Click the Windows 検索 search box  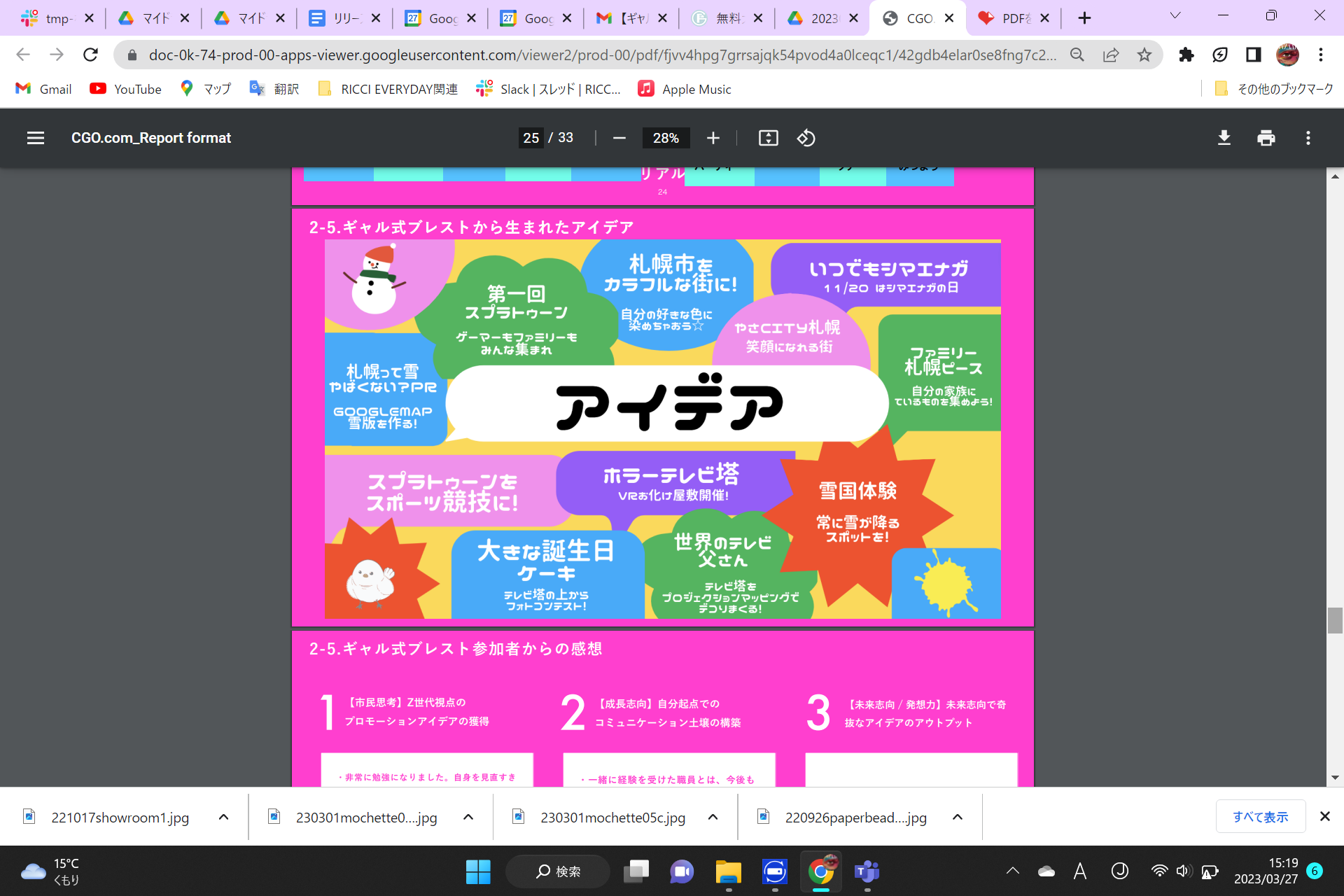pyautogui.click(x=558, y=872)
